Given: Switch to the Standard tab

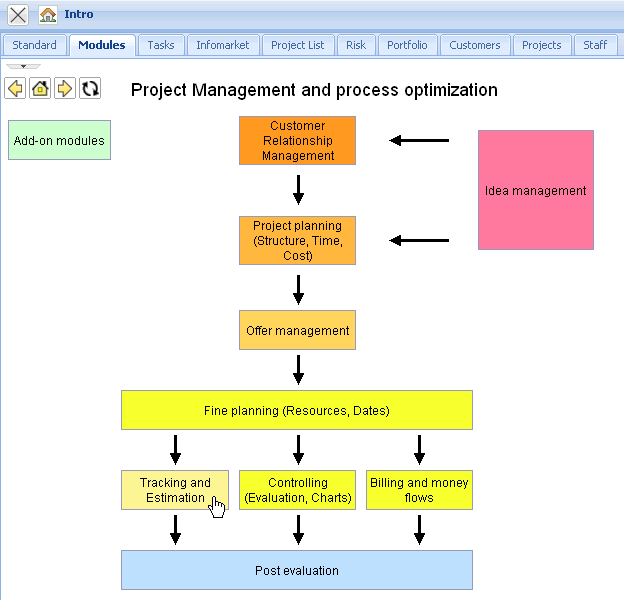Looking at the screenshot, I should [x=34, y=45].
